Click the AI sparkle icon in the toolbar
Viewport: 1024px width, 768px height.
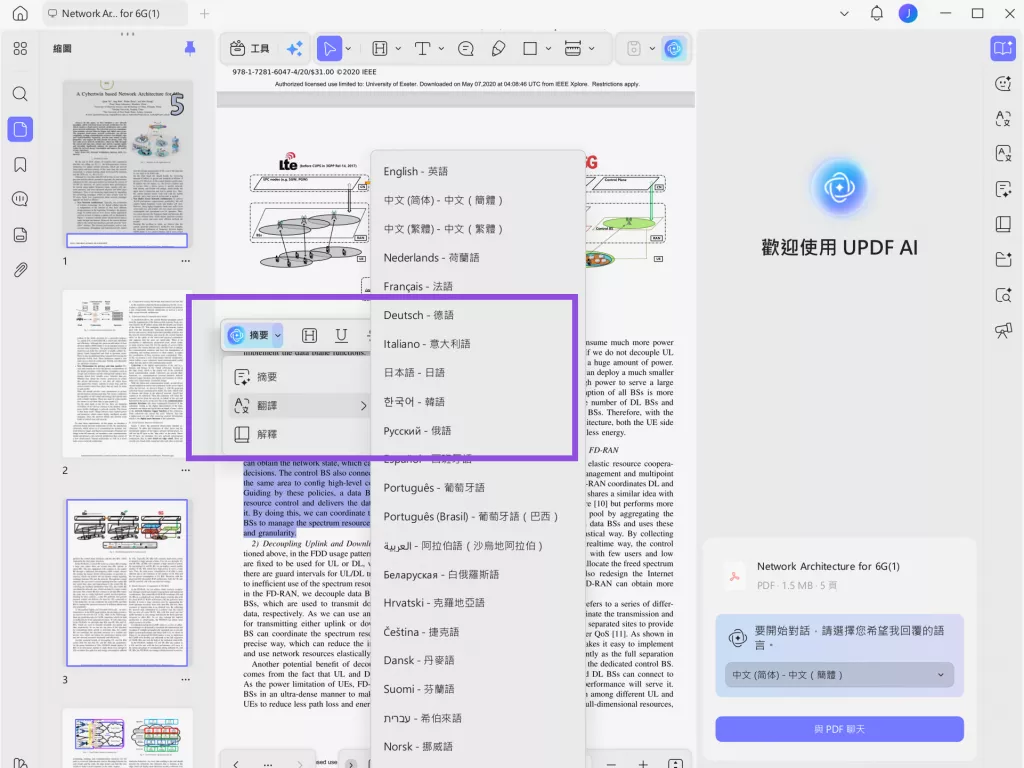click(294, 48)
